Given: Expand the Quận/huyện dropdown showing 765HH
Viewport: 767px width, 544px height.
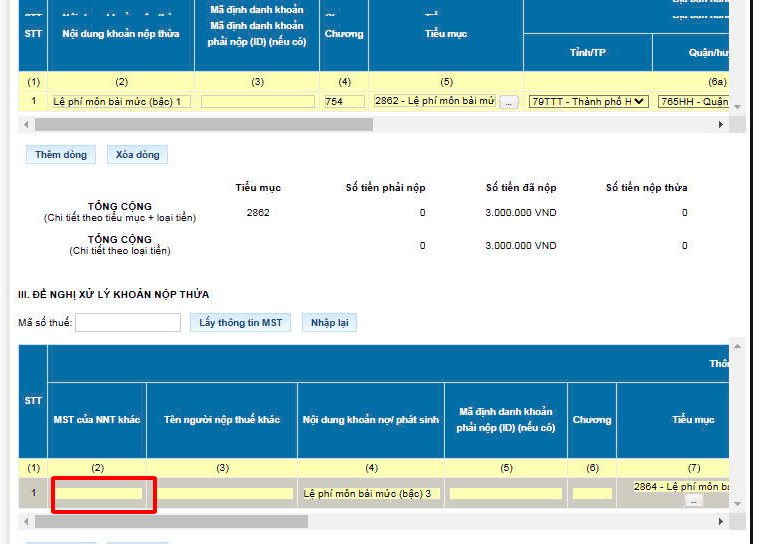Looking at the screenshot, I should click(x=694, y=102).
